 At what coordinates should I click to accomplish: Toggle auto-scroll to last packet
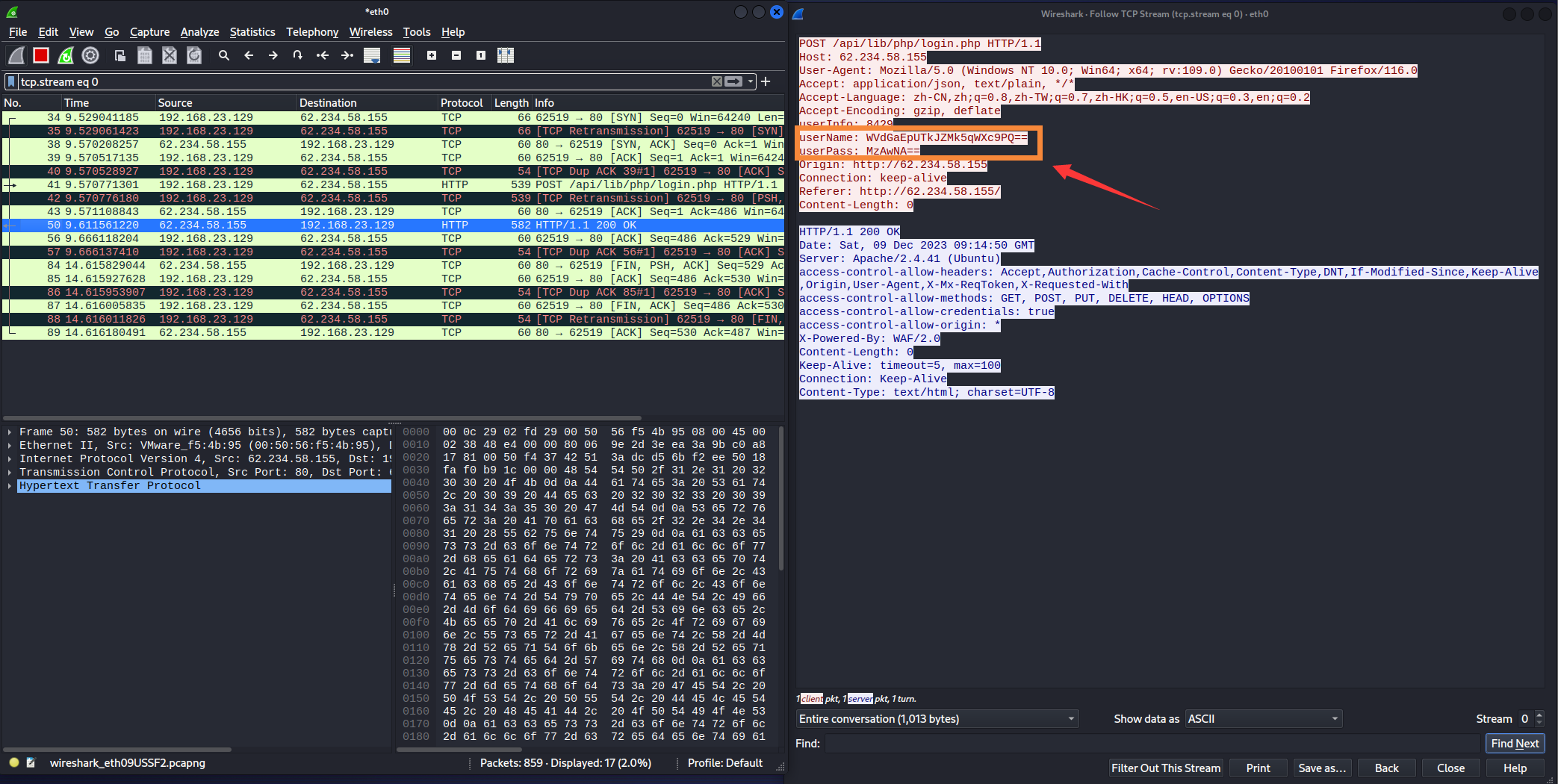click(372, 55)
